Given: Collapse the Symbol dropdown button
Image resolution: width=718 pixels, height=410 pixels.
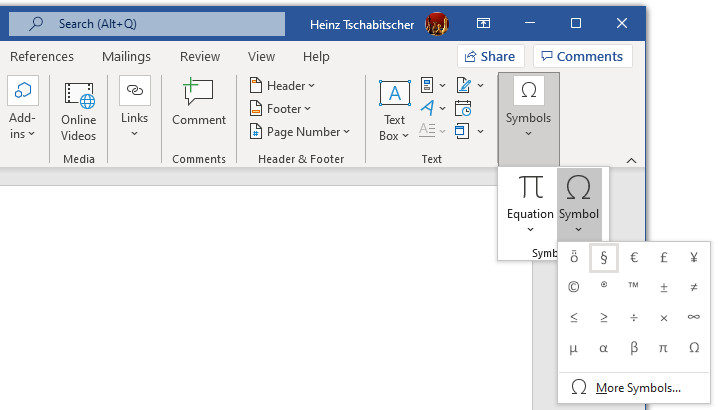Looking at the screenshot, I should (579, 204).
